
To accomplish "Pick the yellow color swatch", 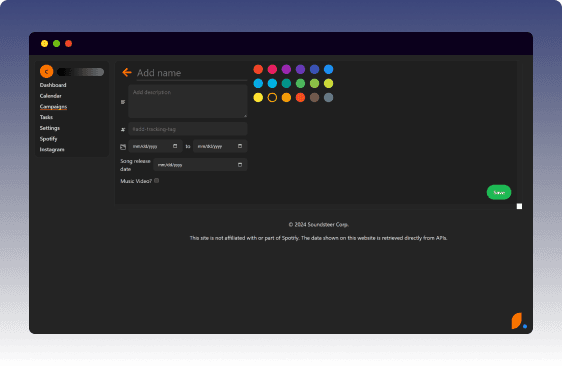I will (x=258, y=98).
